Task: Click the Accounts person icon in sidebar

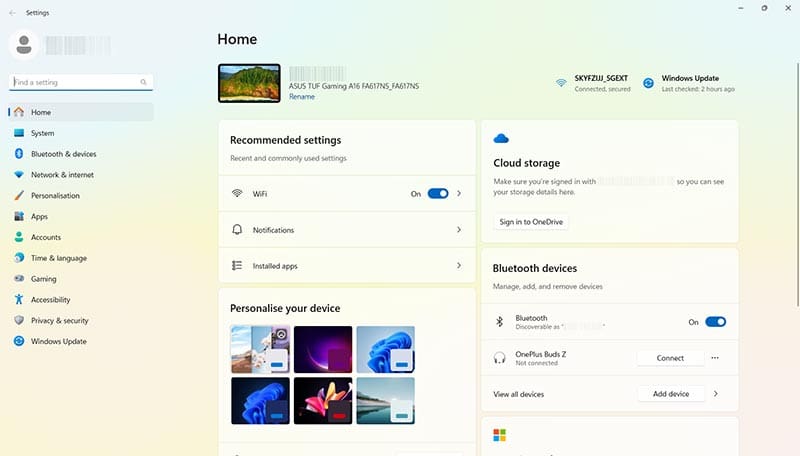Action: 19,237
